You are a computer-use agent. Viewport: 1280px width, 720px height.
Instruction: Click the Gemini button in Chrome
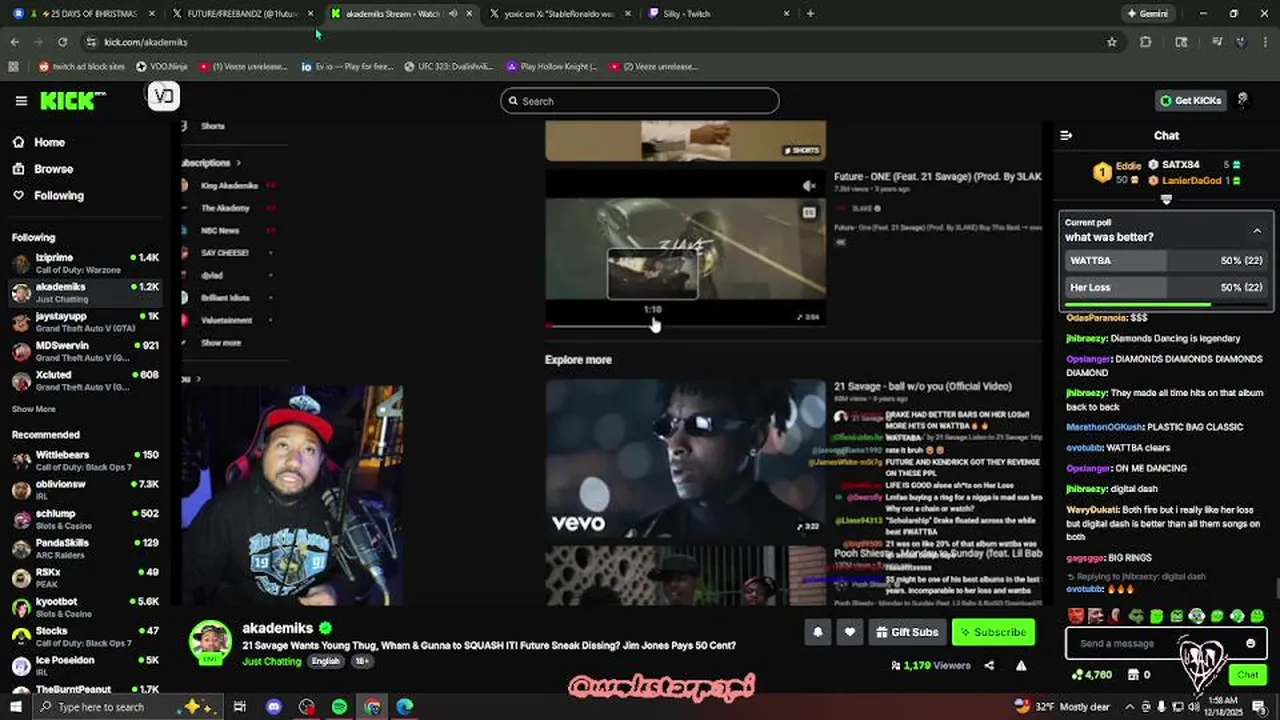click(1147, 14)
